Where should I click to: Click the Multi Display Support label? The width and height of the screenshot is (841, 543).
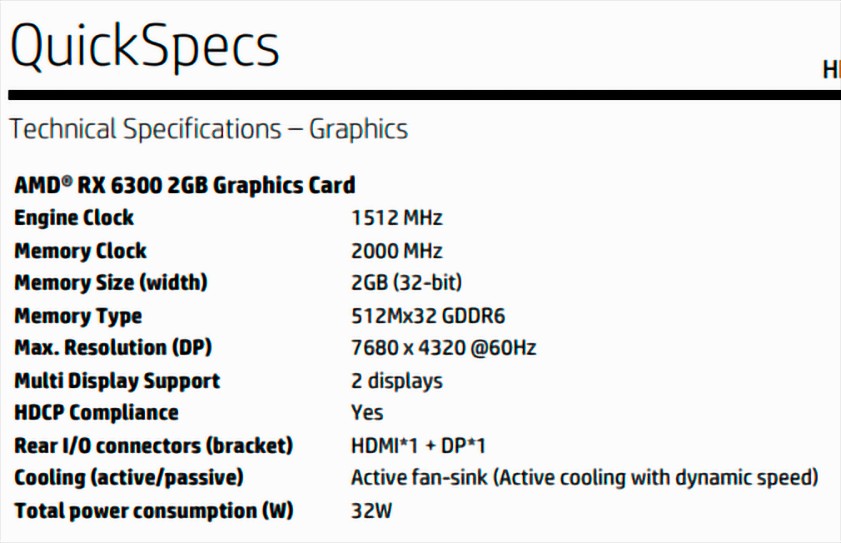[x=117, y=381]
